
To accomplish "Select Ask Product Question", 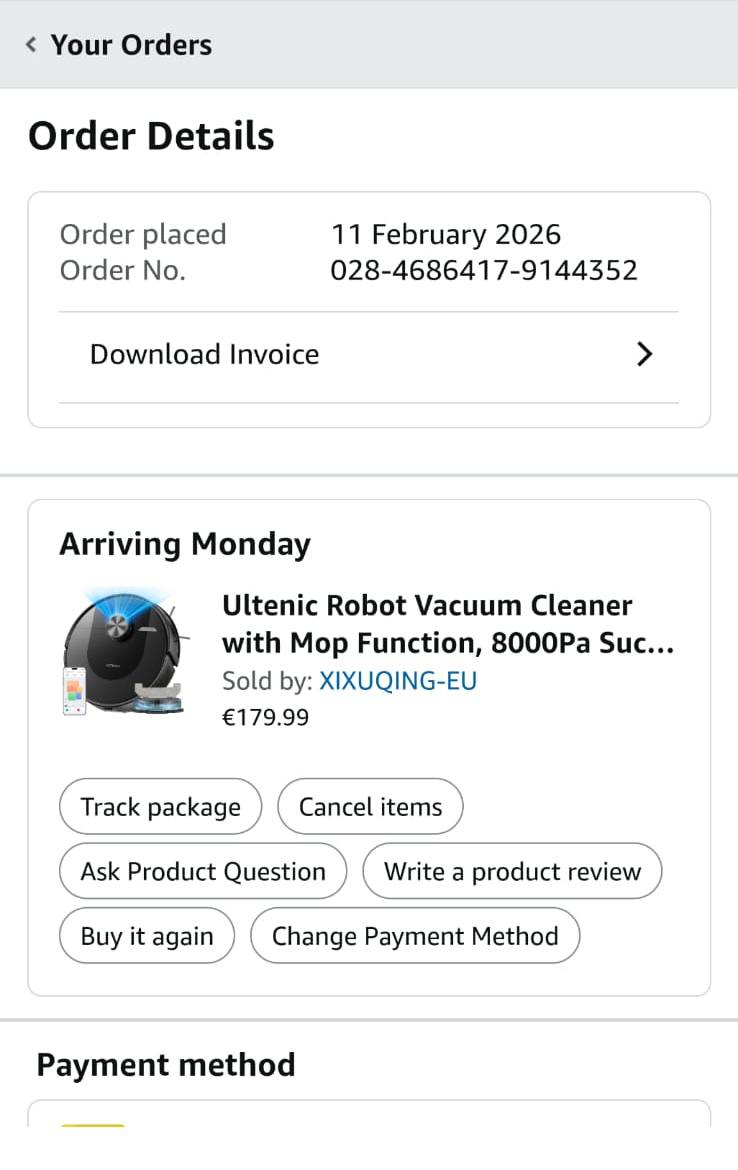I will click(203, 871).
